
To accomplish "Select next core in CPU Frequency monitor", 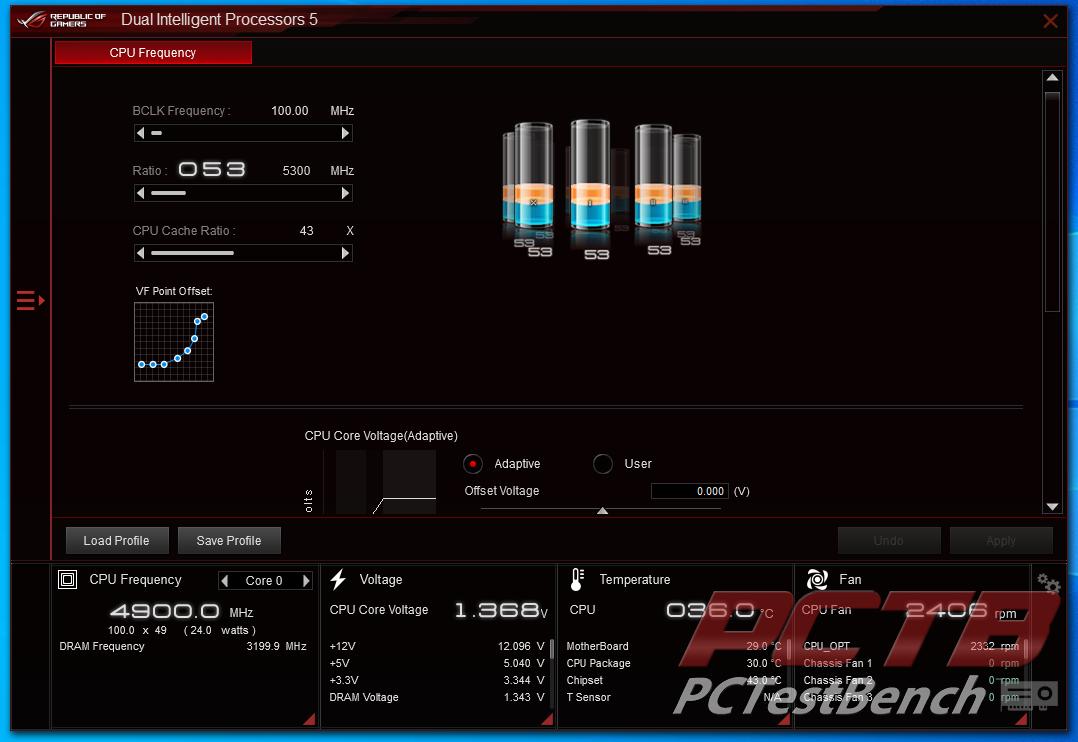I will [x=307, y=580].
